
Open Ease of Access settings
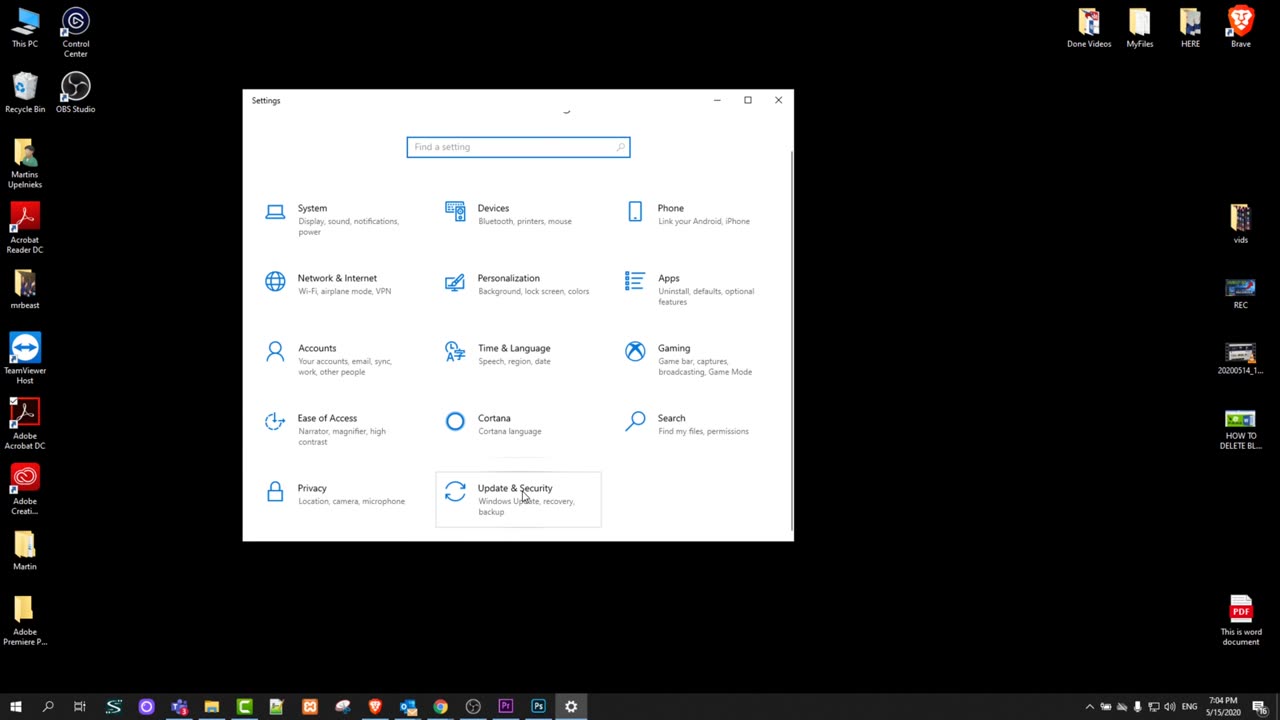(338, 429)
